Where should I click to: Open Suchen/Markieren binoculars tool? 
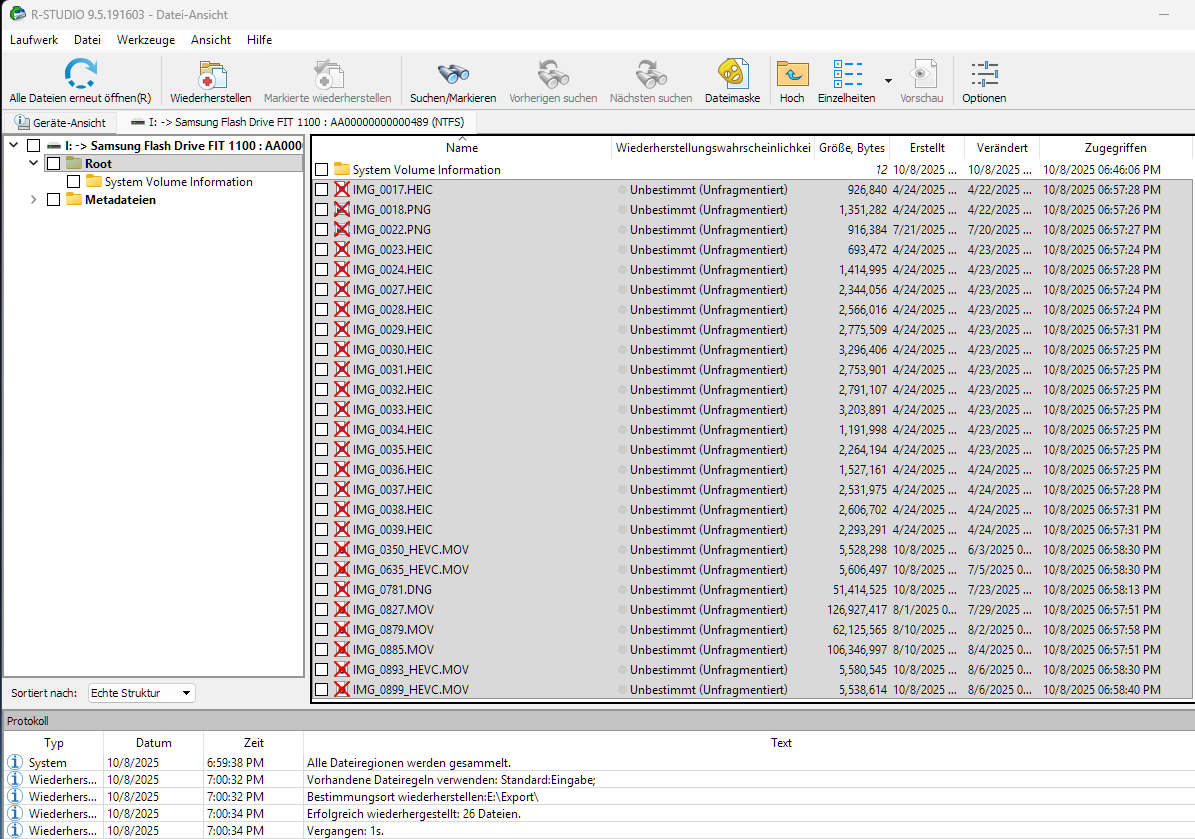(453, 75)
